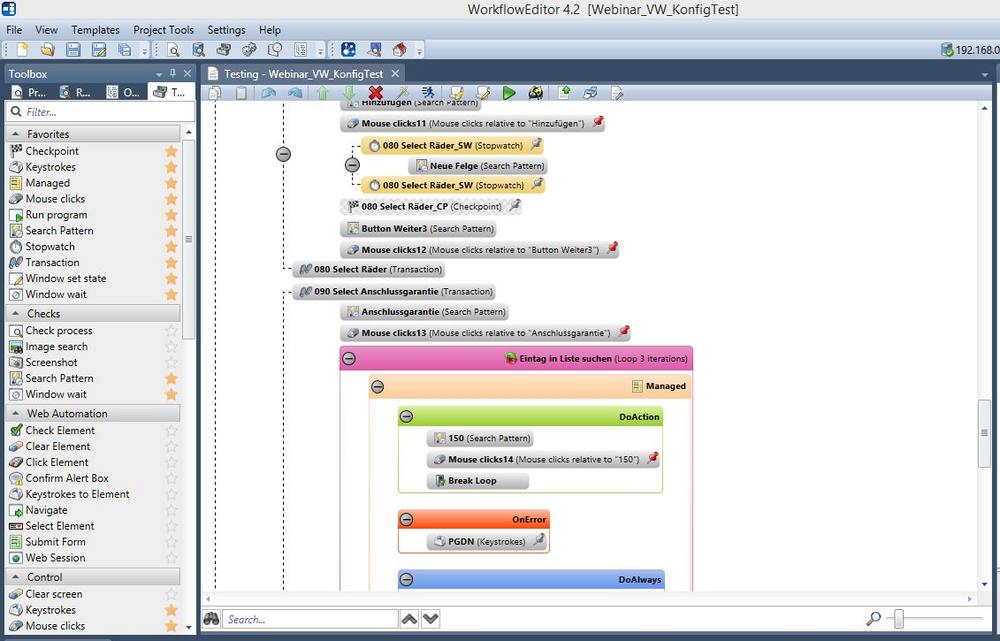The width and height of the screenshot is (1000, 641).
Task: Select the Stopwatch tool in Favorites
Action: click(50, 247)
